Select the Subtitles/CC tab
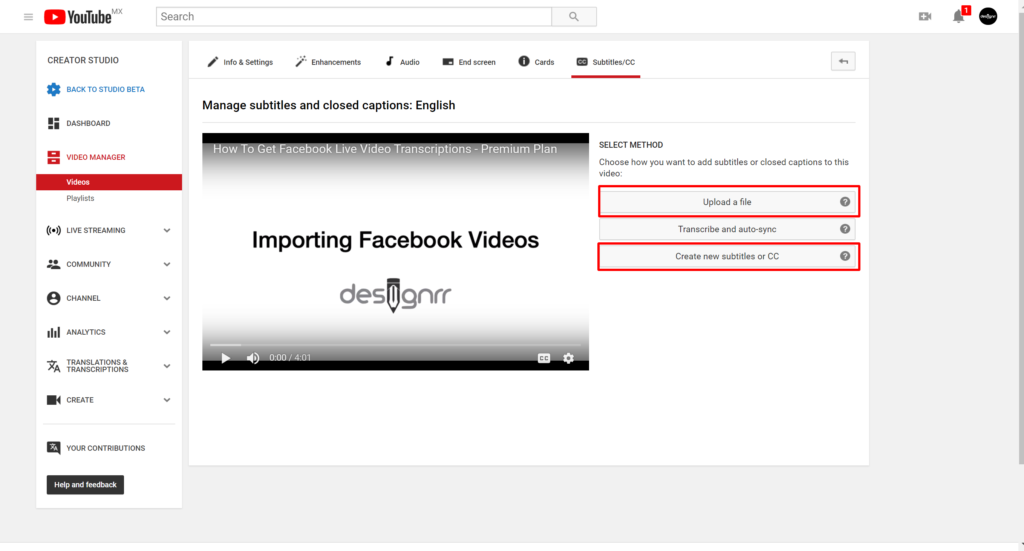This screenshot has height=551, width=1024. pos(605,62)
